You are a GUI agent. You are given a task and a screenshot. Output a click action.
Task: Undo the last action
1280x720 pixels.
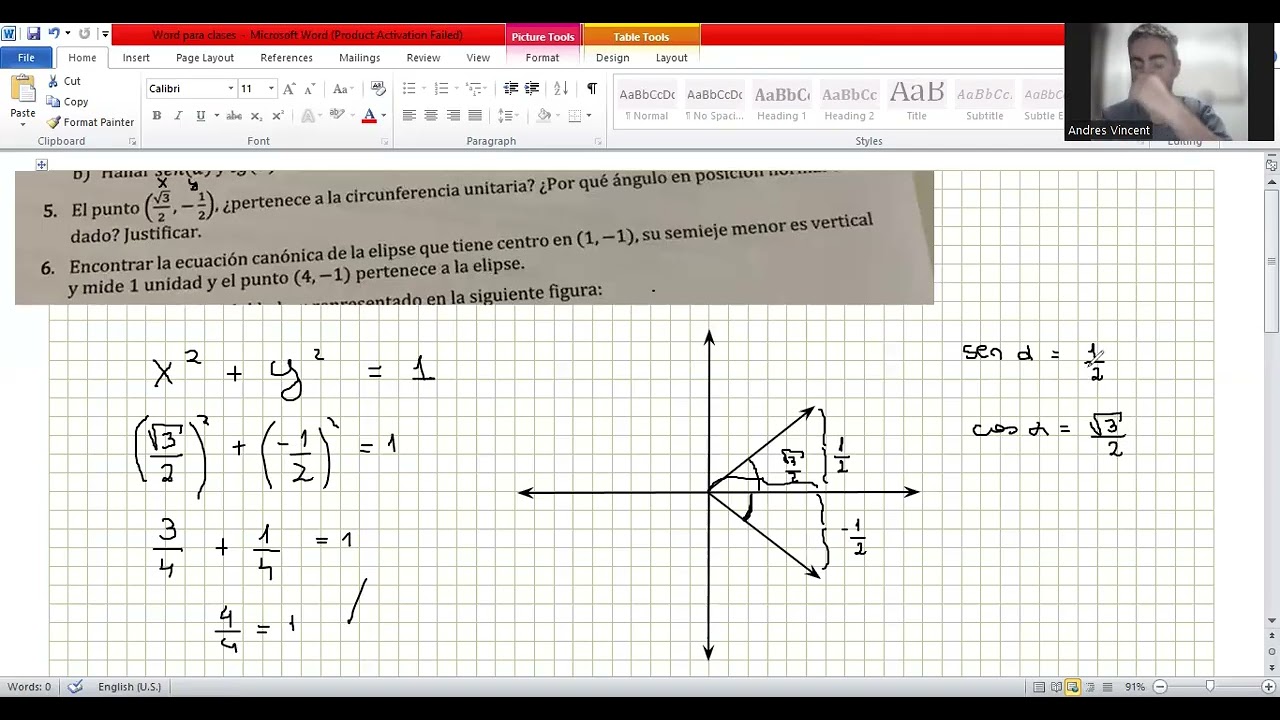(53, 34)
